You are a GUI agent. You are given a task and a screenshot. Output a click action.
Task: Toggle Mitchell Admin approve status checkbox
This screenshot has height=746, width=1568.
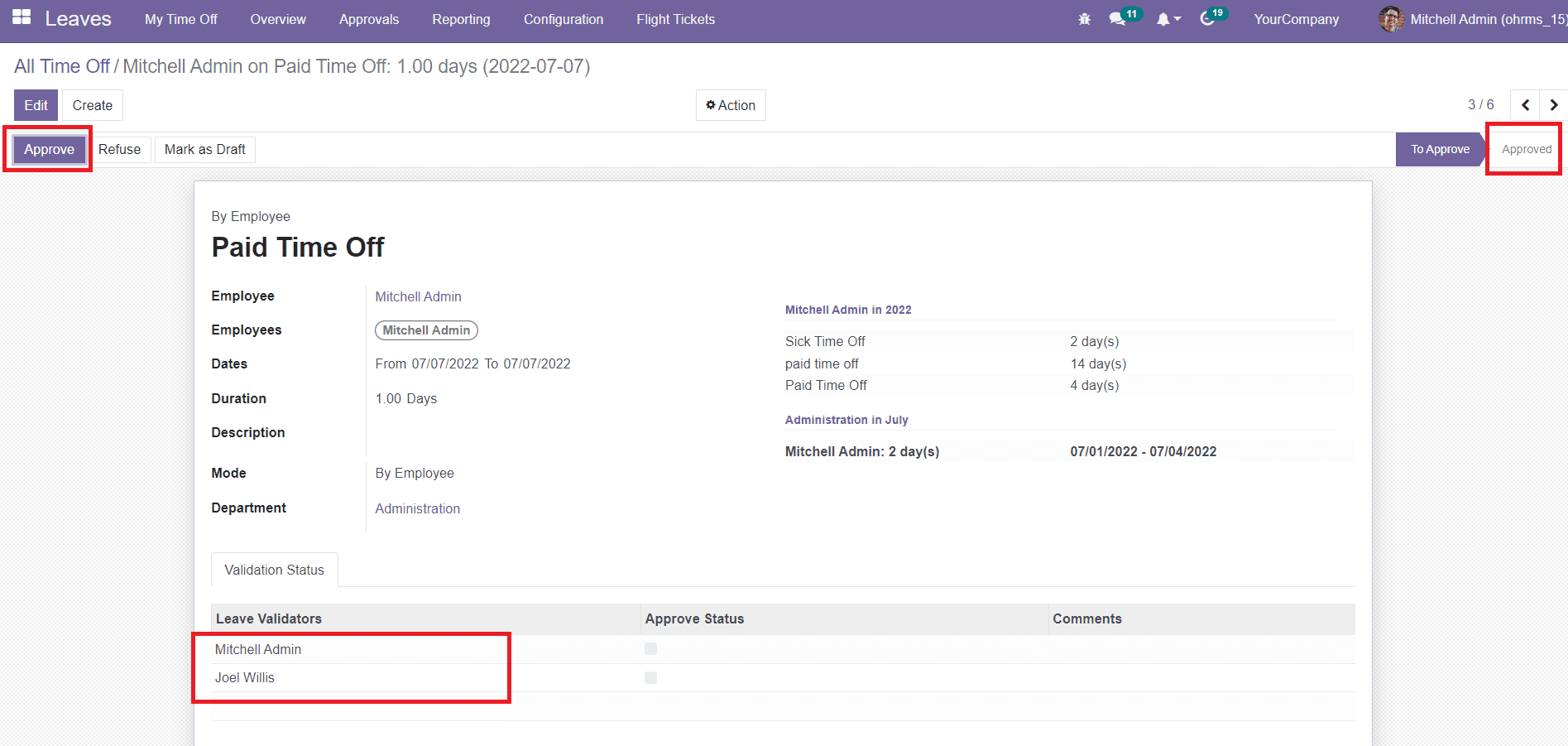[x=651, y=649]
